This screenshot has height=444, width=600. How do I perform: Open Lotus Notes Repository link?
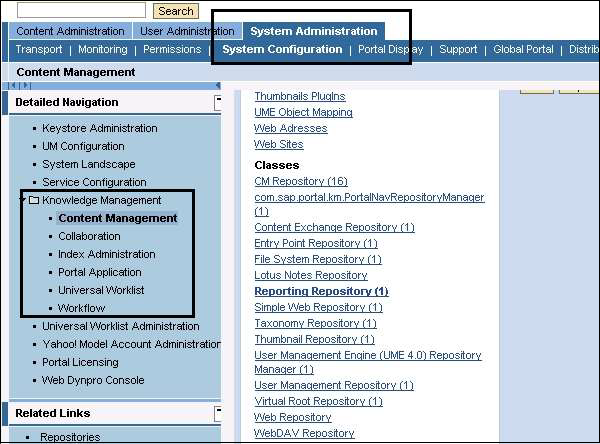coord(311,276)
